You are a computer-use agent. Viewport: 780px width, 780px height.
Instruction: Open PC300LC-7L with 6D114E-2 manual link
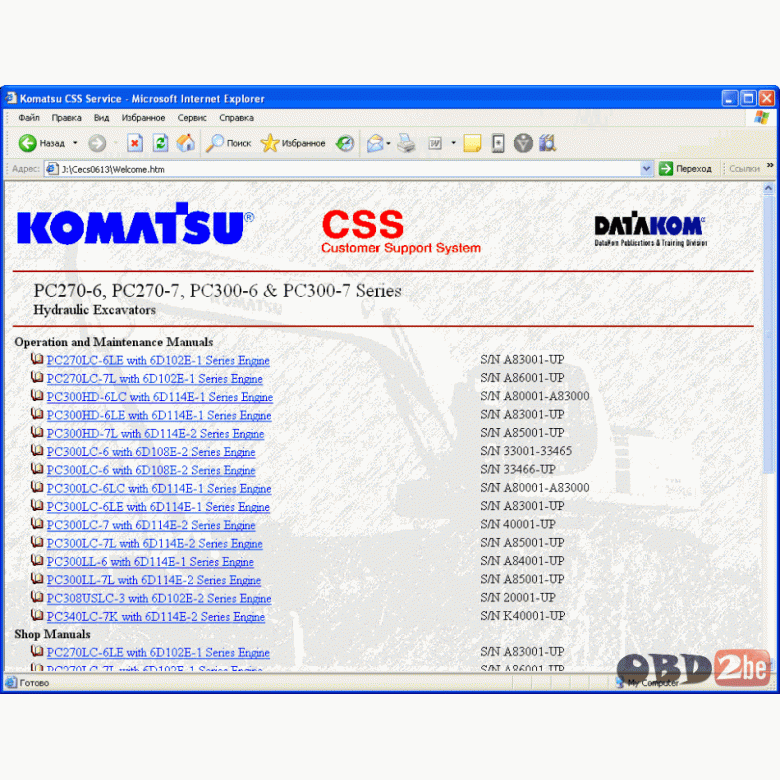tap(155, 544)
